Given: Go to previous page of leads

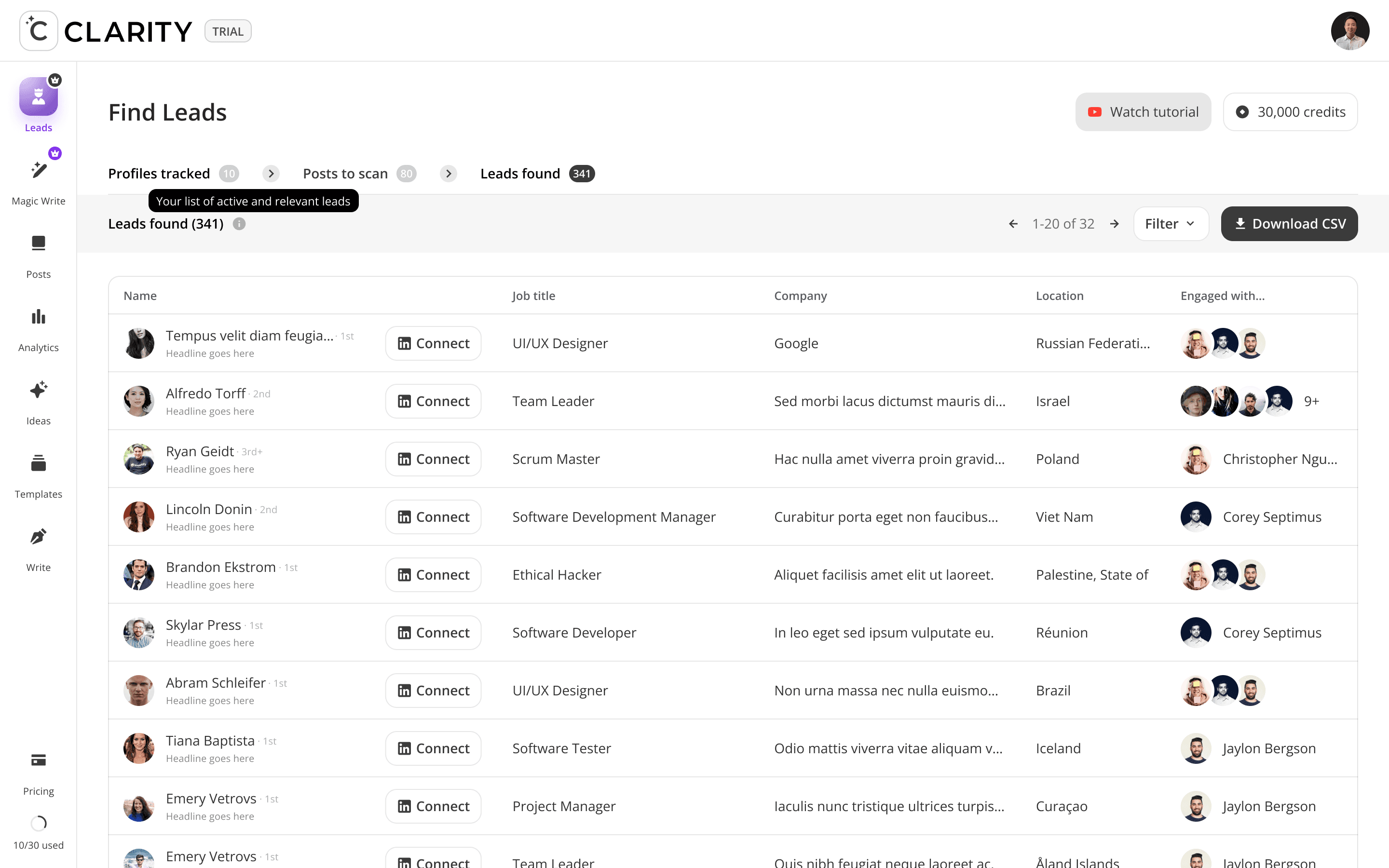Looking at the screenshot, I should point(1013,224).
